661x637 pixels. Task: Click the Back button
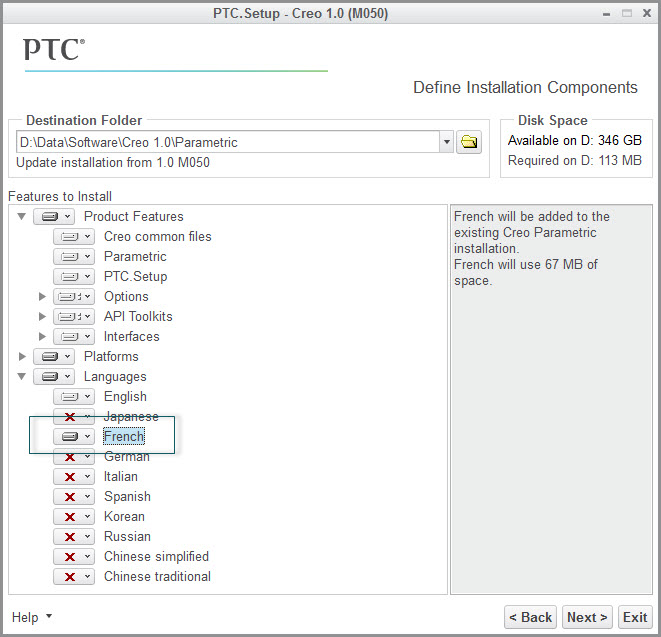click(x=530, y=617)
